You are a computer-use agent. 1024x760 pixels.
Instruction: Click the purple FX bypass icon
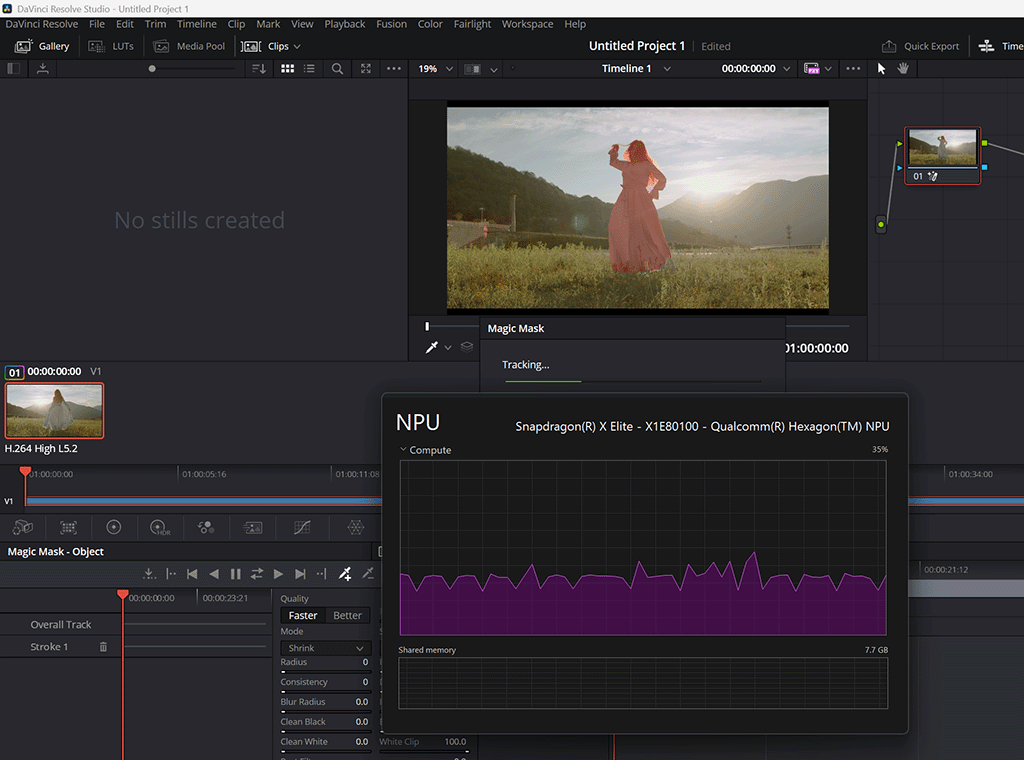[812, 69]
